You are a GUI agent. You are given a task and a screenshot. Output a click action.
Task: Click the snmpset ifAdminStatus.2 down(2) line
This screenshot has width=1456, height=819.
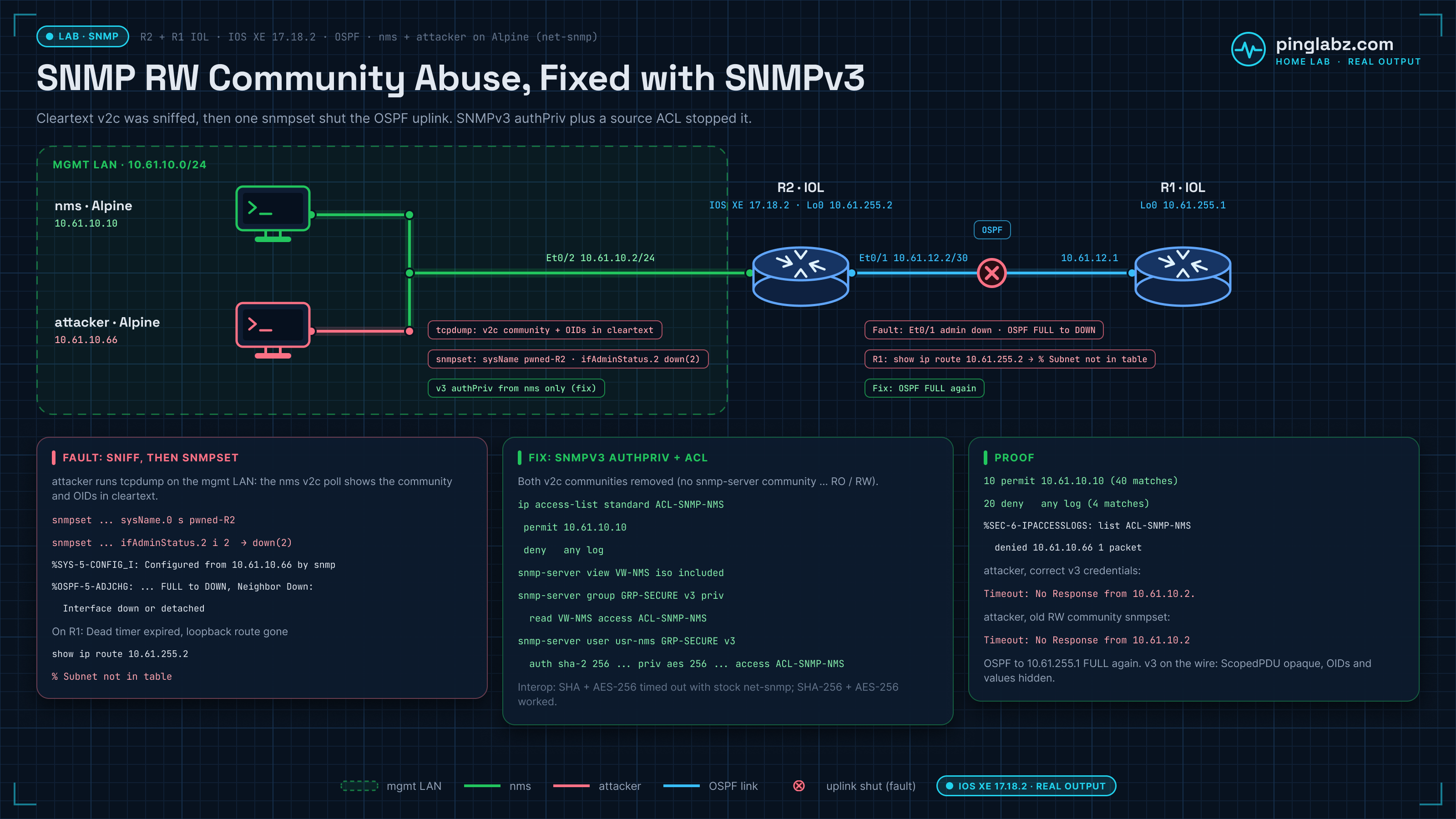tap(172, 543)
